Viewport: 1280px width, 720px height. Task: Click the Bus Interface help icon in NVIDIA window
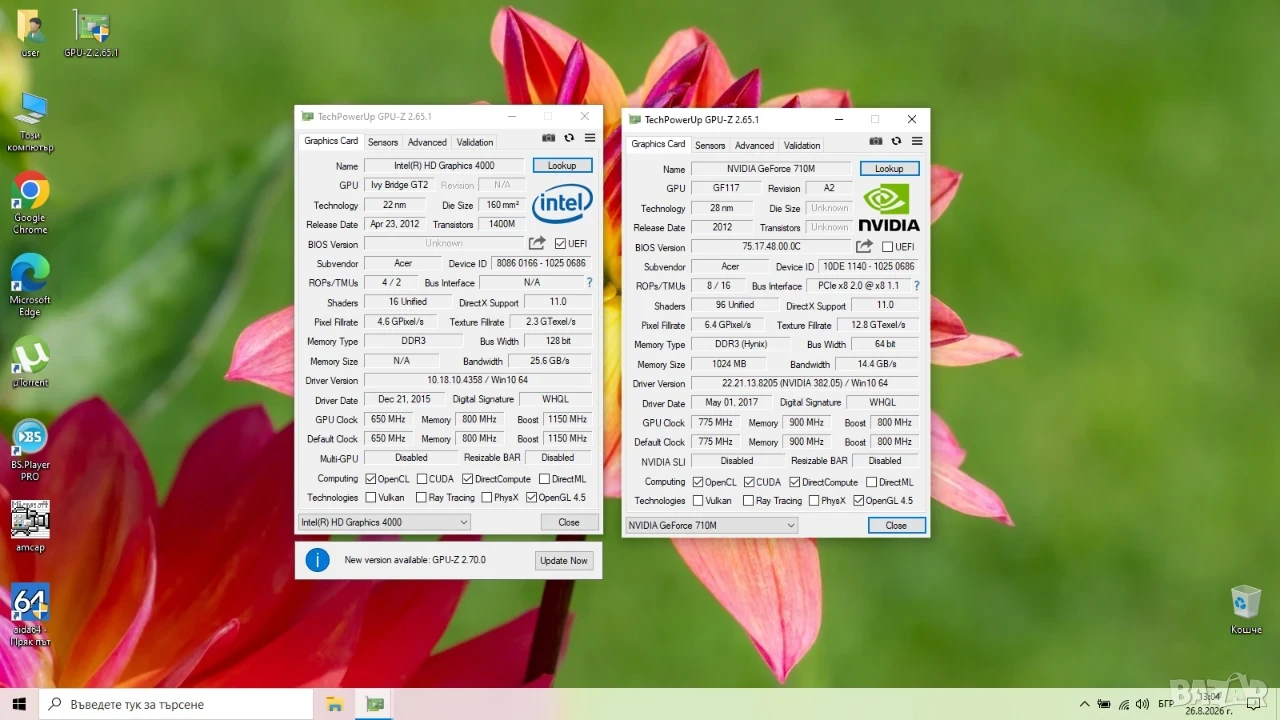tap(916, 286)
